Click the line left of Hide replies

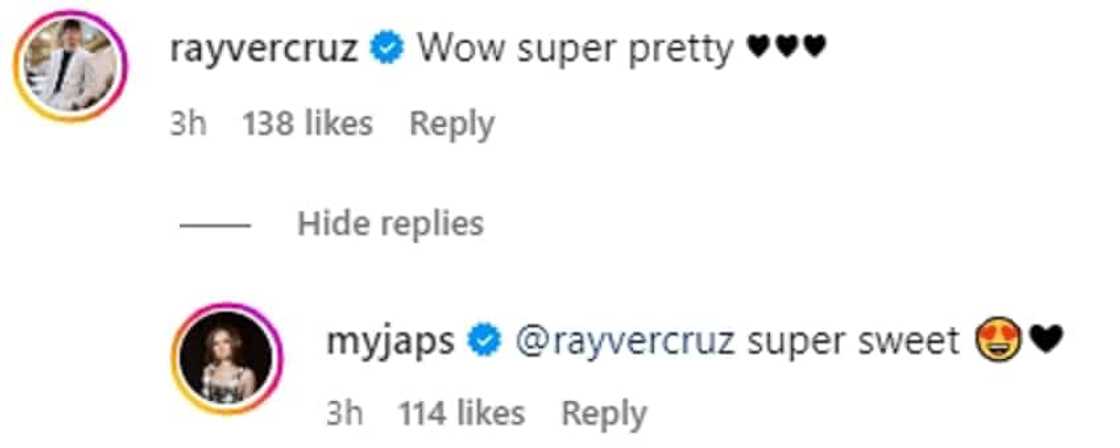coord(214,224)
